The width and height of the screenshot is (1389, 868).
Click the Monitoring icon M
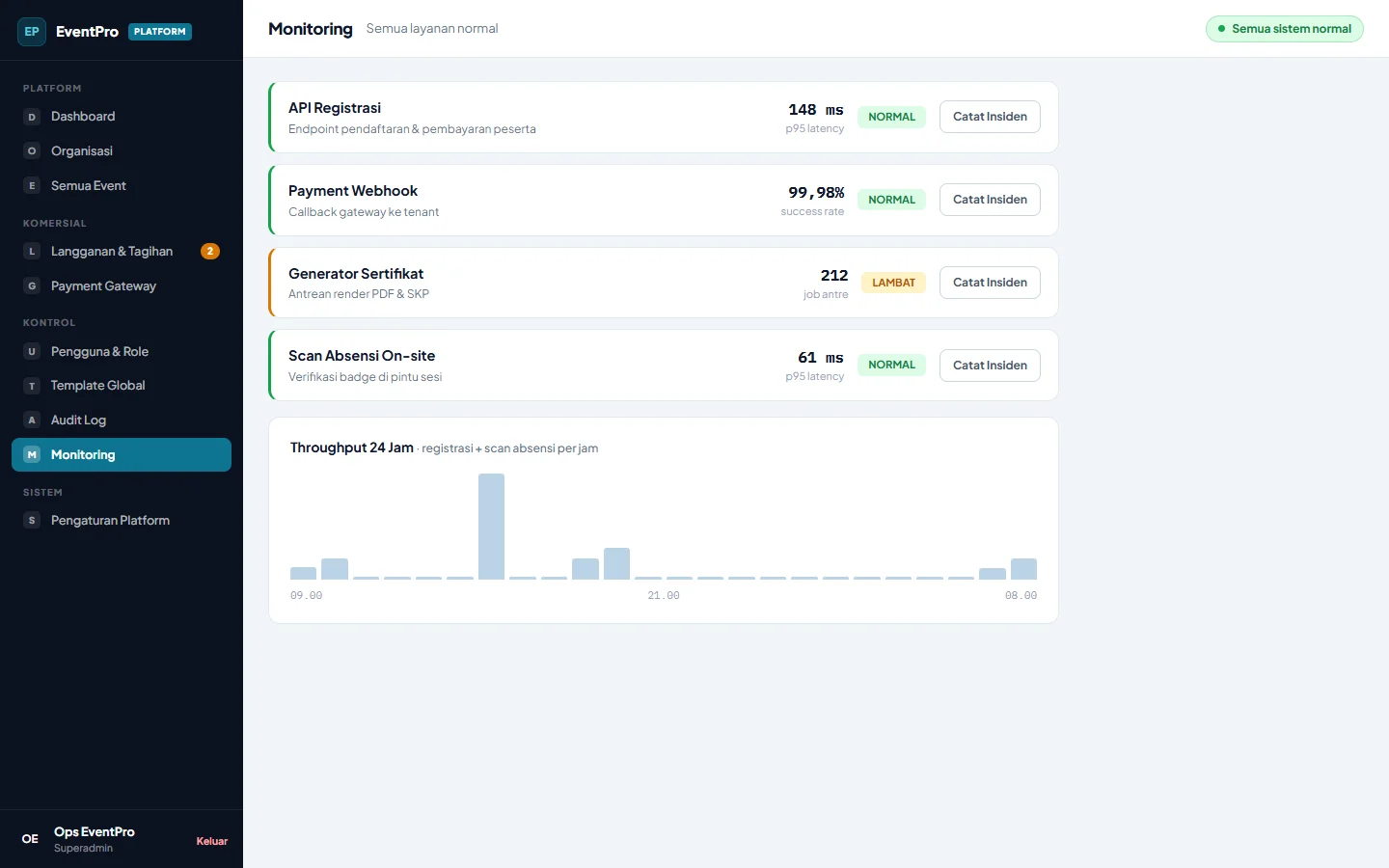32,455
